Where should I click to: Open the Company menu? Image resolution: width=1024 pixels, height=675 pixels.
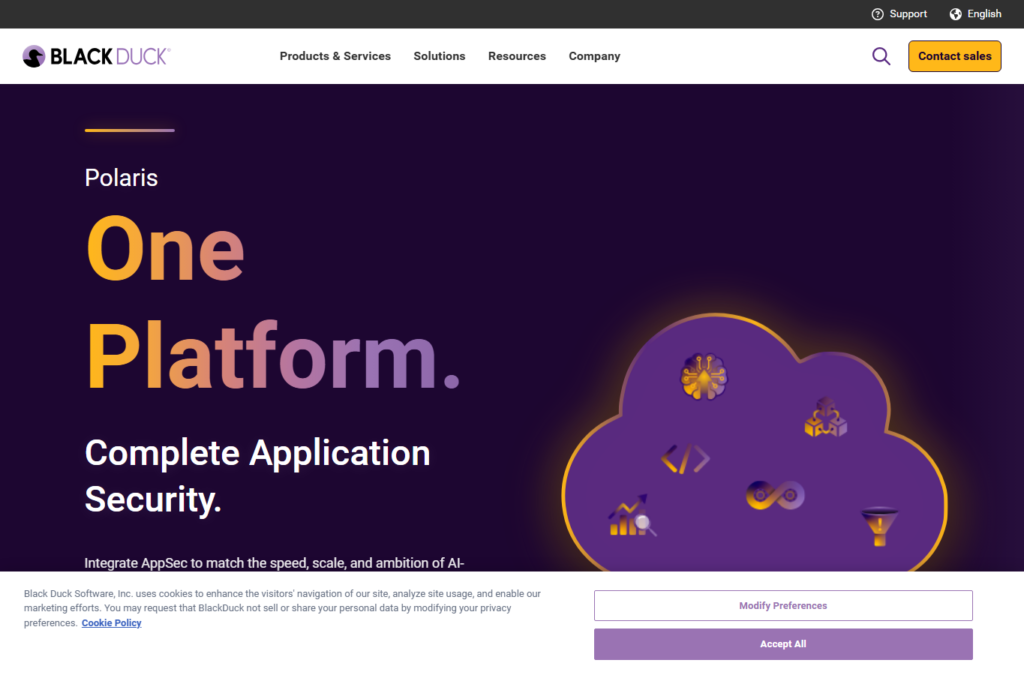click(594, 56)
